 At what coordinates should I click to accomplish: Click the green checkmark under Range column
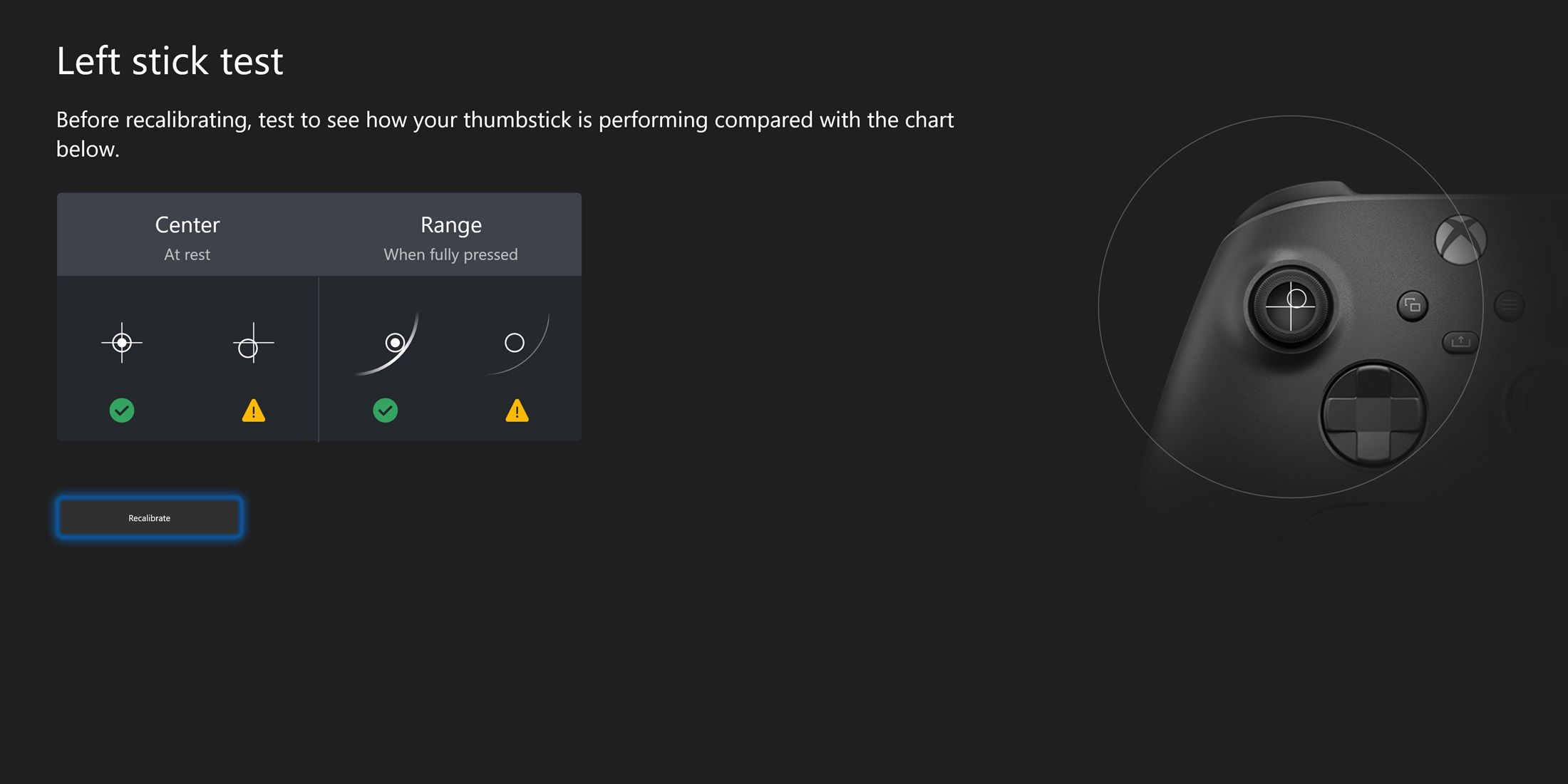[385, 410]
